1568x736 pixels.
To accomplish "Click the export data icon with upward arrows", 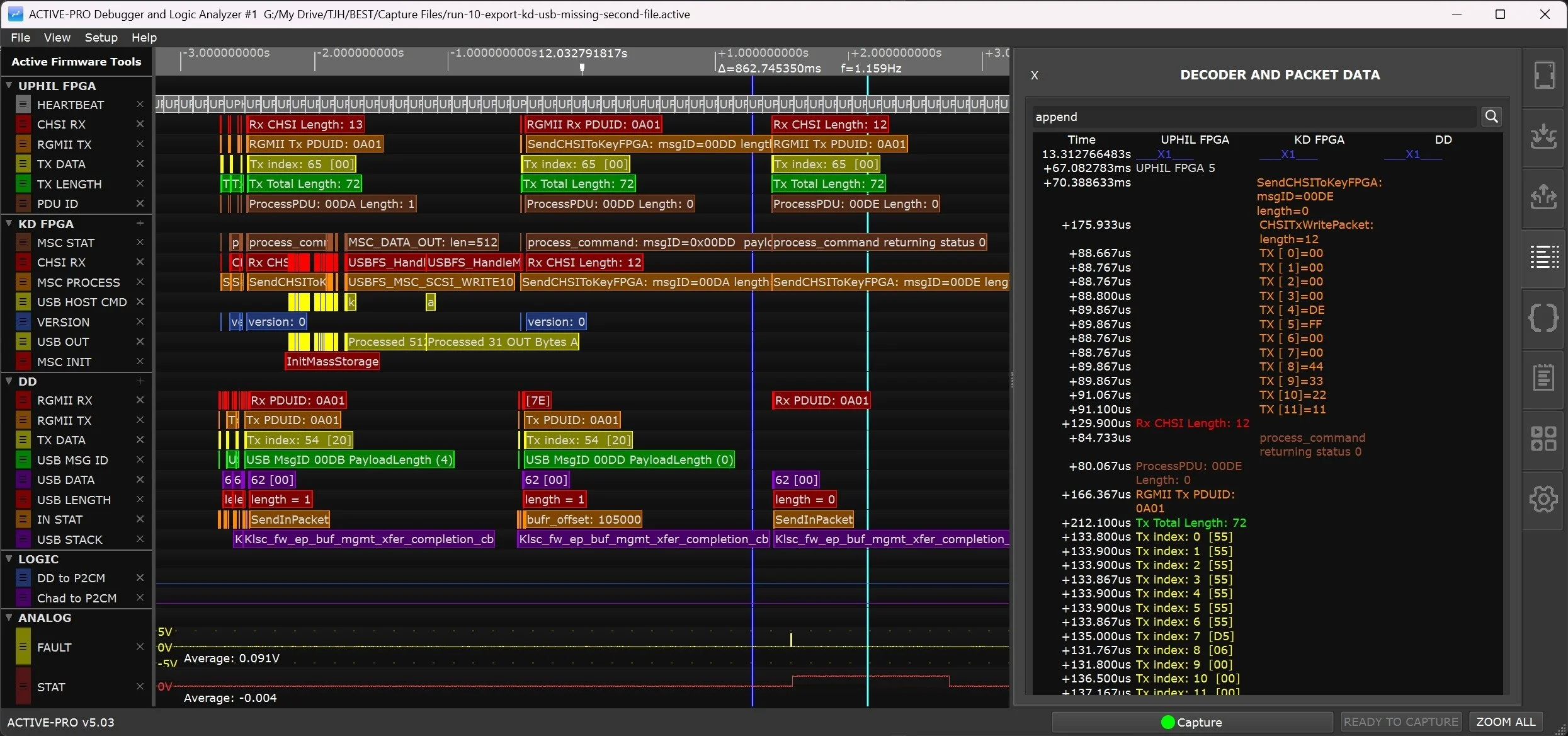I will tap(1544, 197).
